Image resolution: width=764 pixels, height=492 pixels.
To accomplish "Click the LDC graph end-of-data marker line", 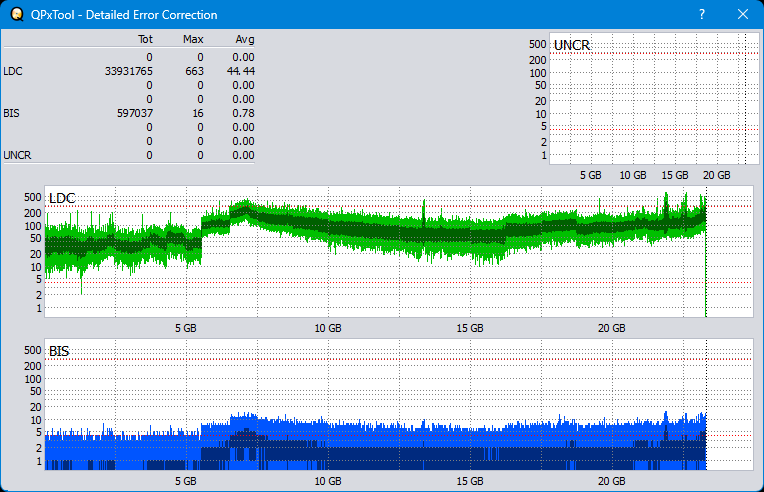I will coord(706,251).
